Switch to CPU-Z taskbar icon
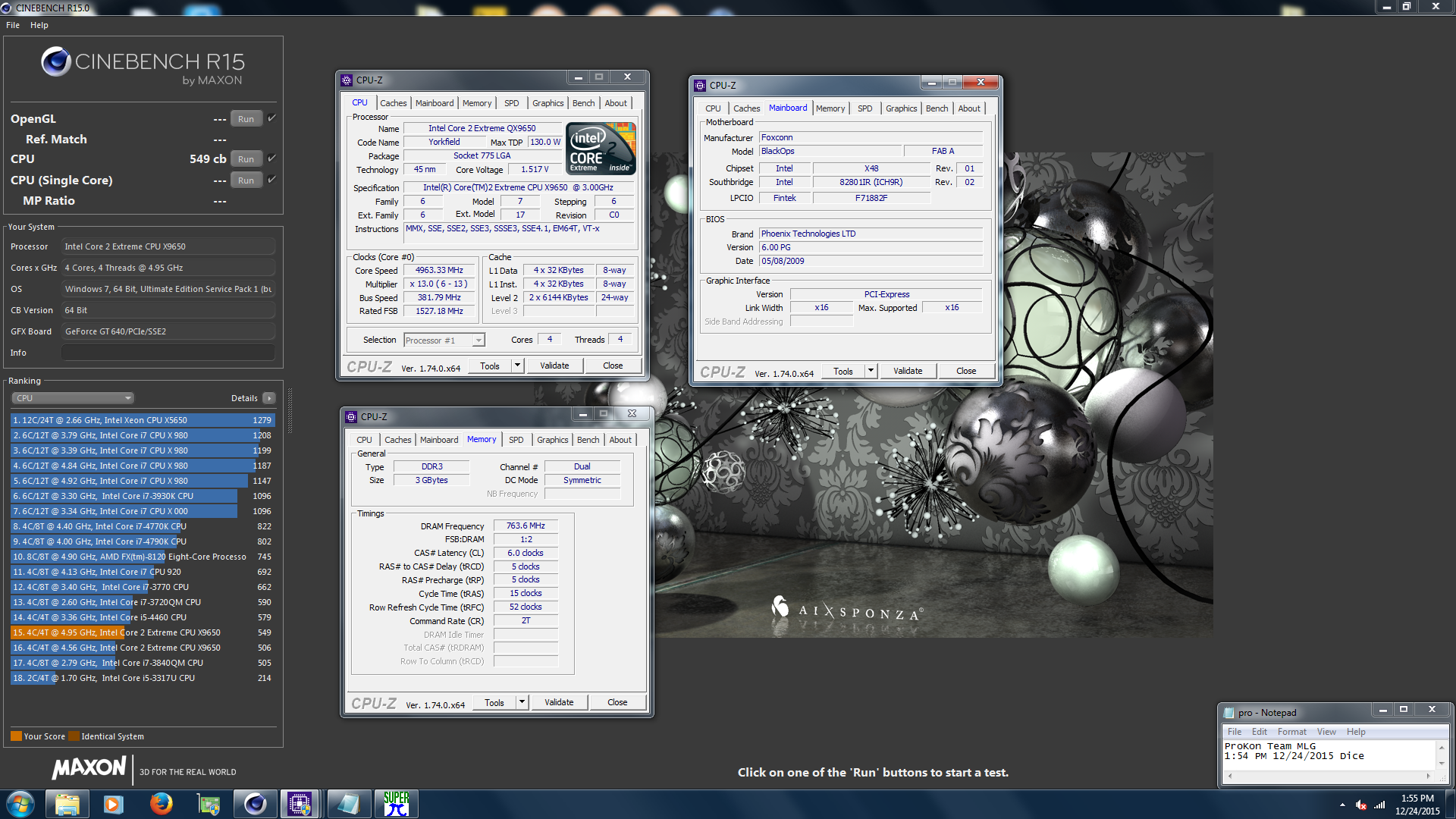Screen dimensions: 1456x819 point(300,804)
